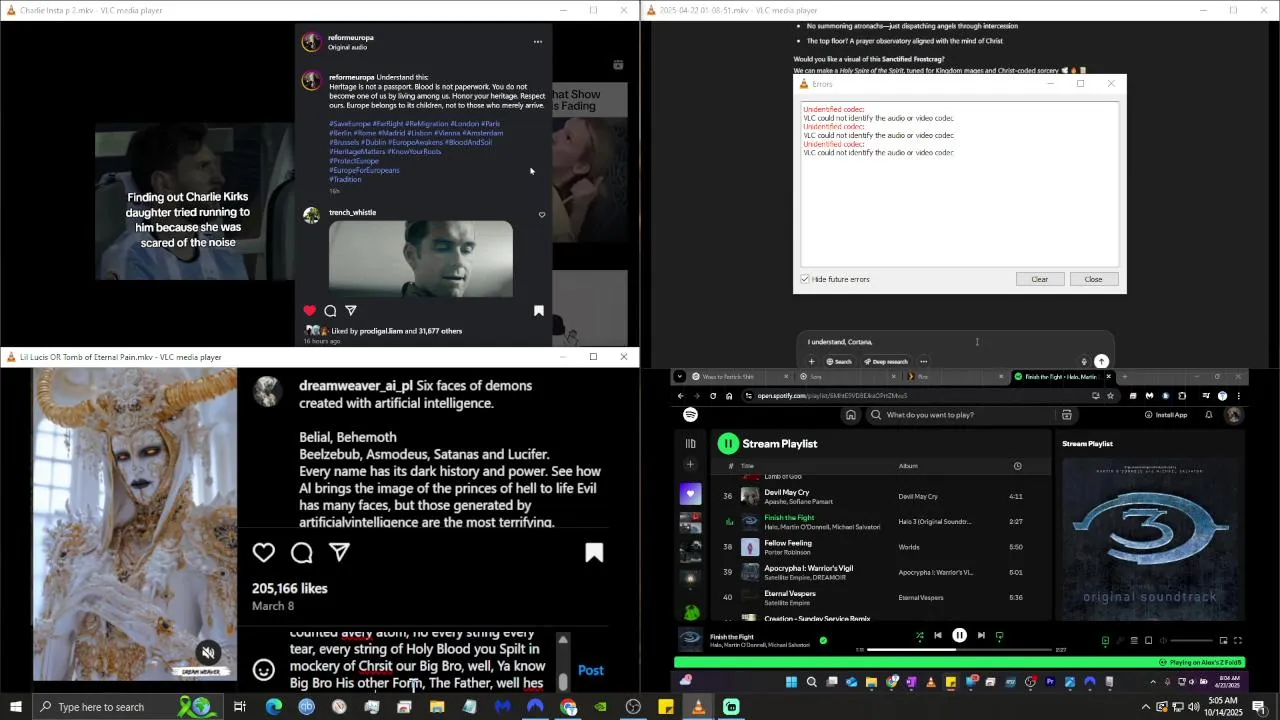The image size is (1280, 720).
Task: Bookmark page with star icon in browser
Action: pyautogui.click(x=1110, y=396)
